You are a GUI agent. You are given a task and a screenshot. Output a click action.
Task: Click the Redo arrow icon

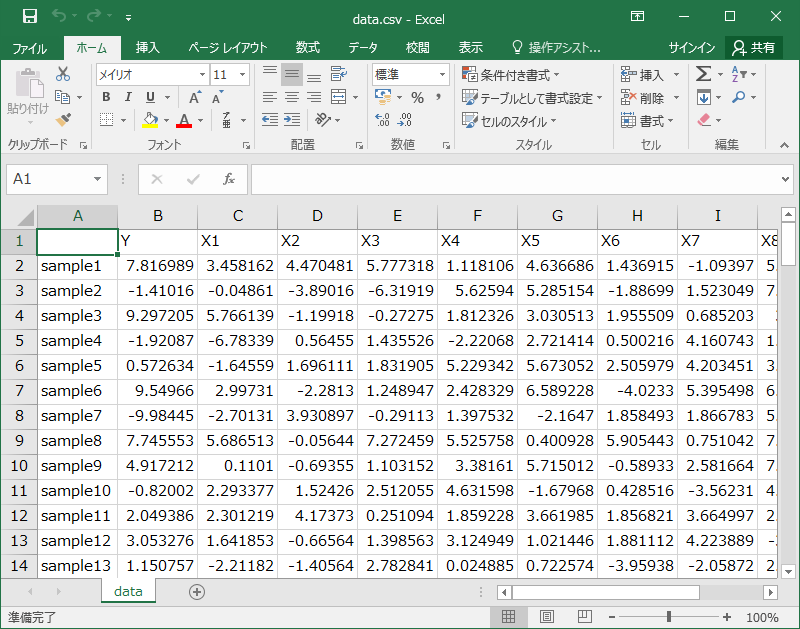point(94,16)
